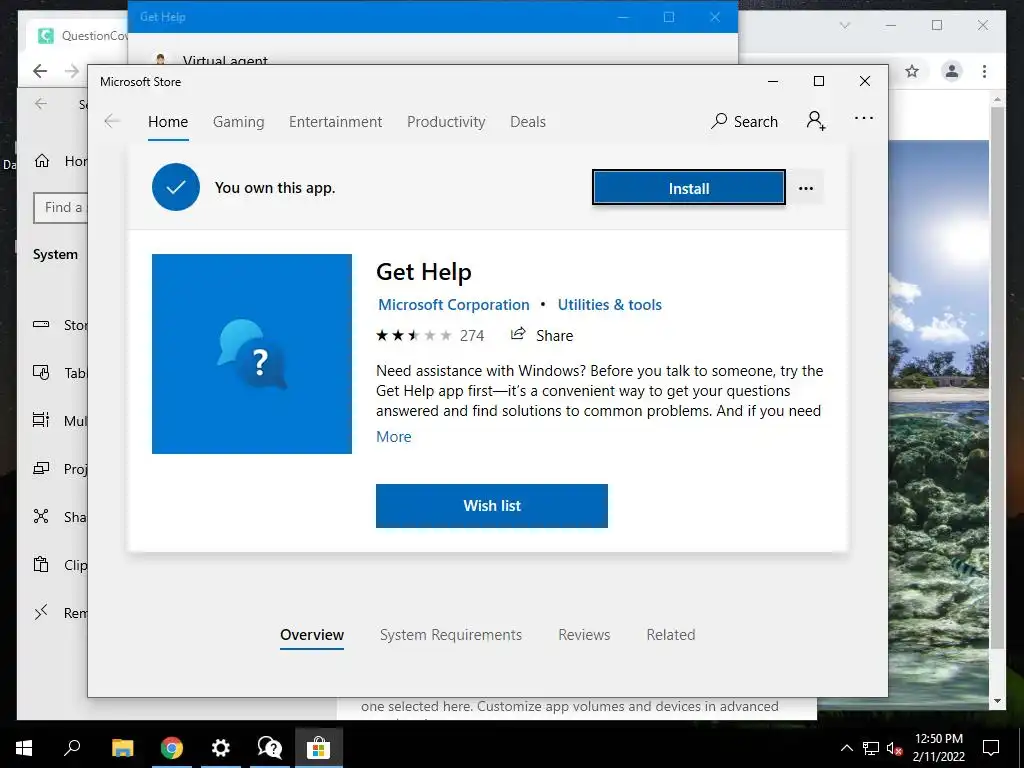
Task: Click the sign-in account icon in Store
Action: (x=816, y=121)
